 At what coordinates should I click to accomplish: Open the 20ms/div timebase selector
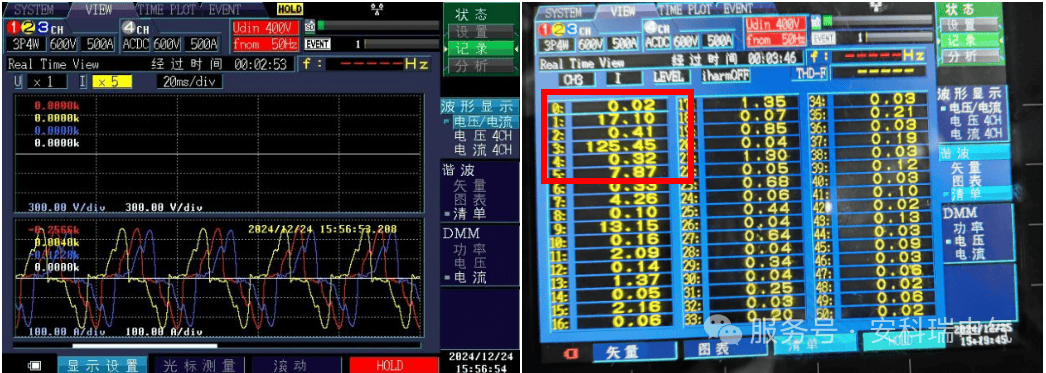tap(190, 82)
